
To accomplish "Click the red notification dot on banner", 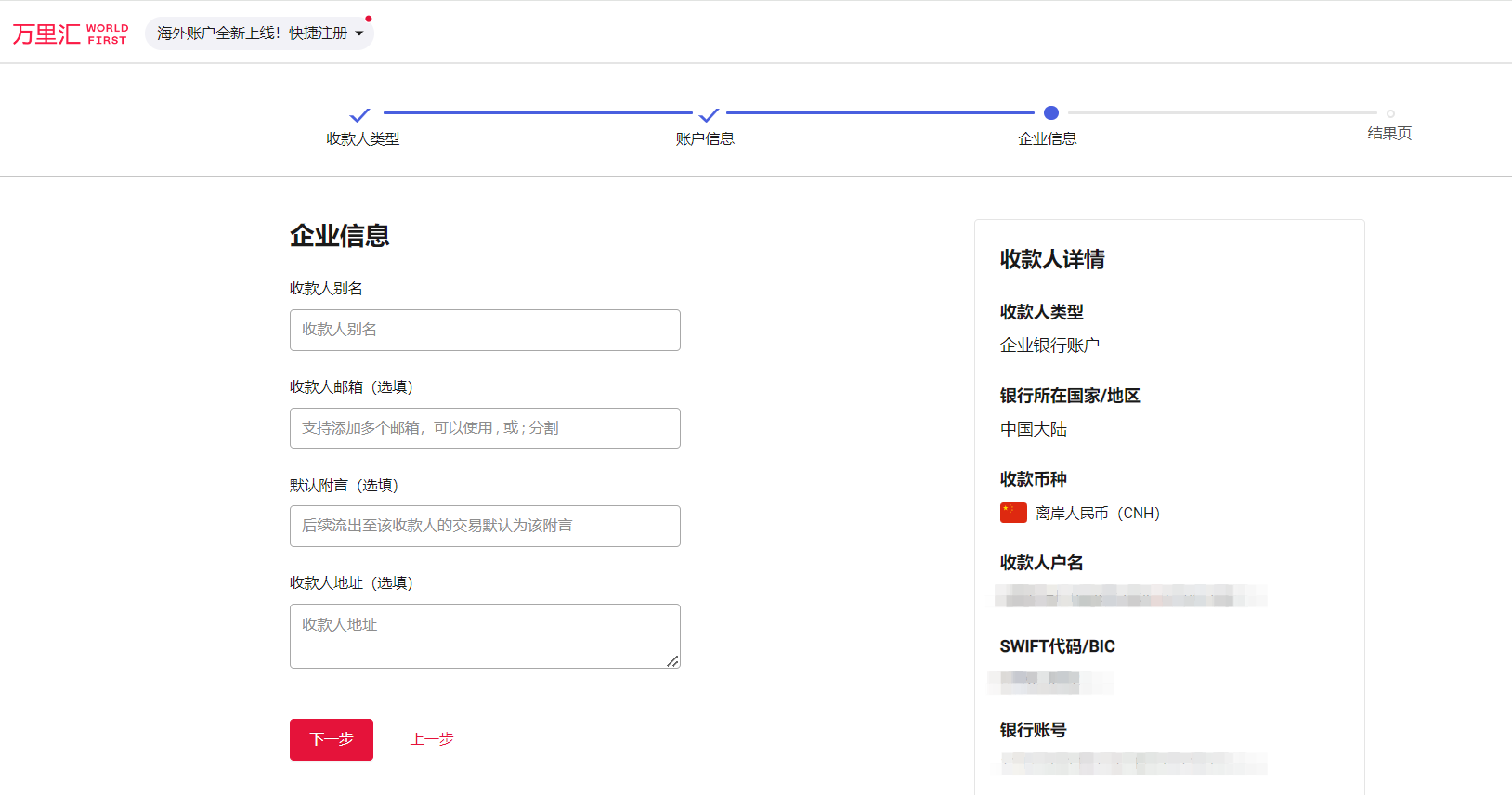I will click(369, 19).
